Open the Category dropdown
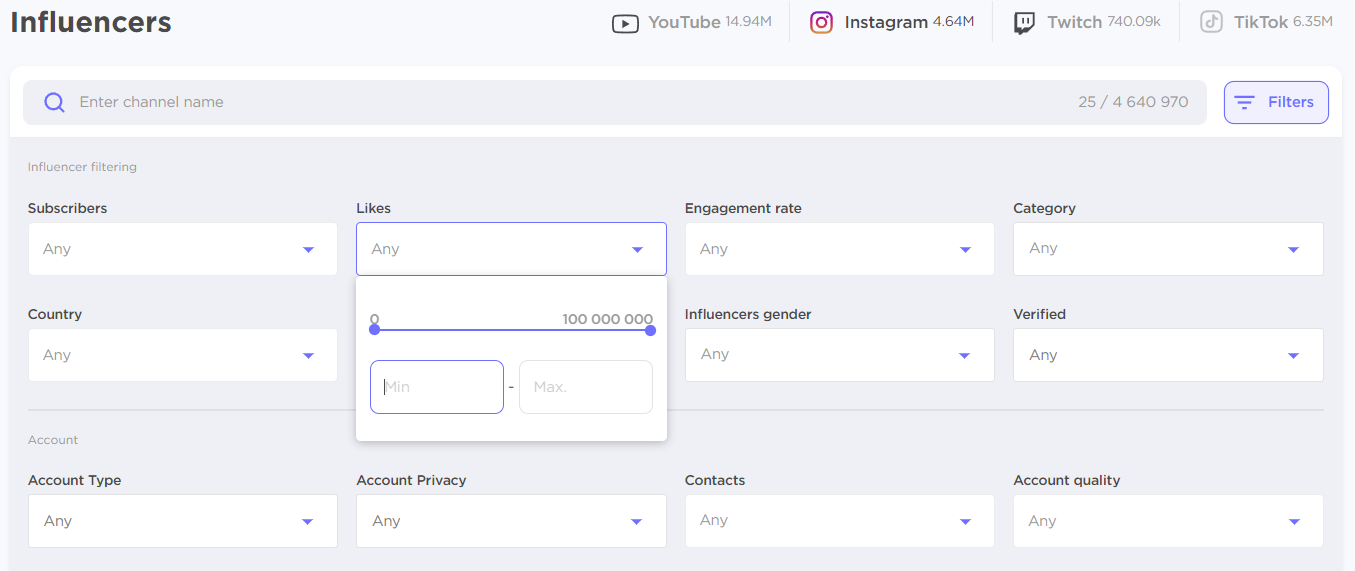Viewport: 1355px width, 571px height. pyautogui.click(x=1167, y=249)
